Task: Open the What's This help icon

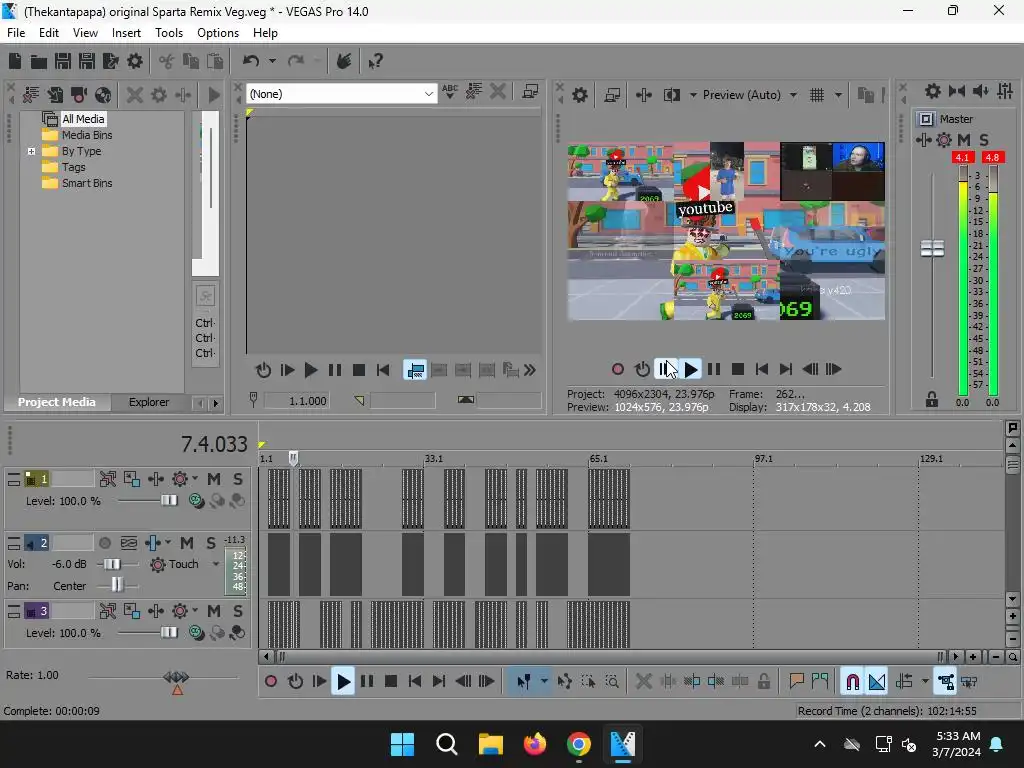Action: point(375,61)
